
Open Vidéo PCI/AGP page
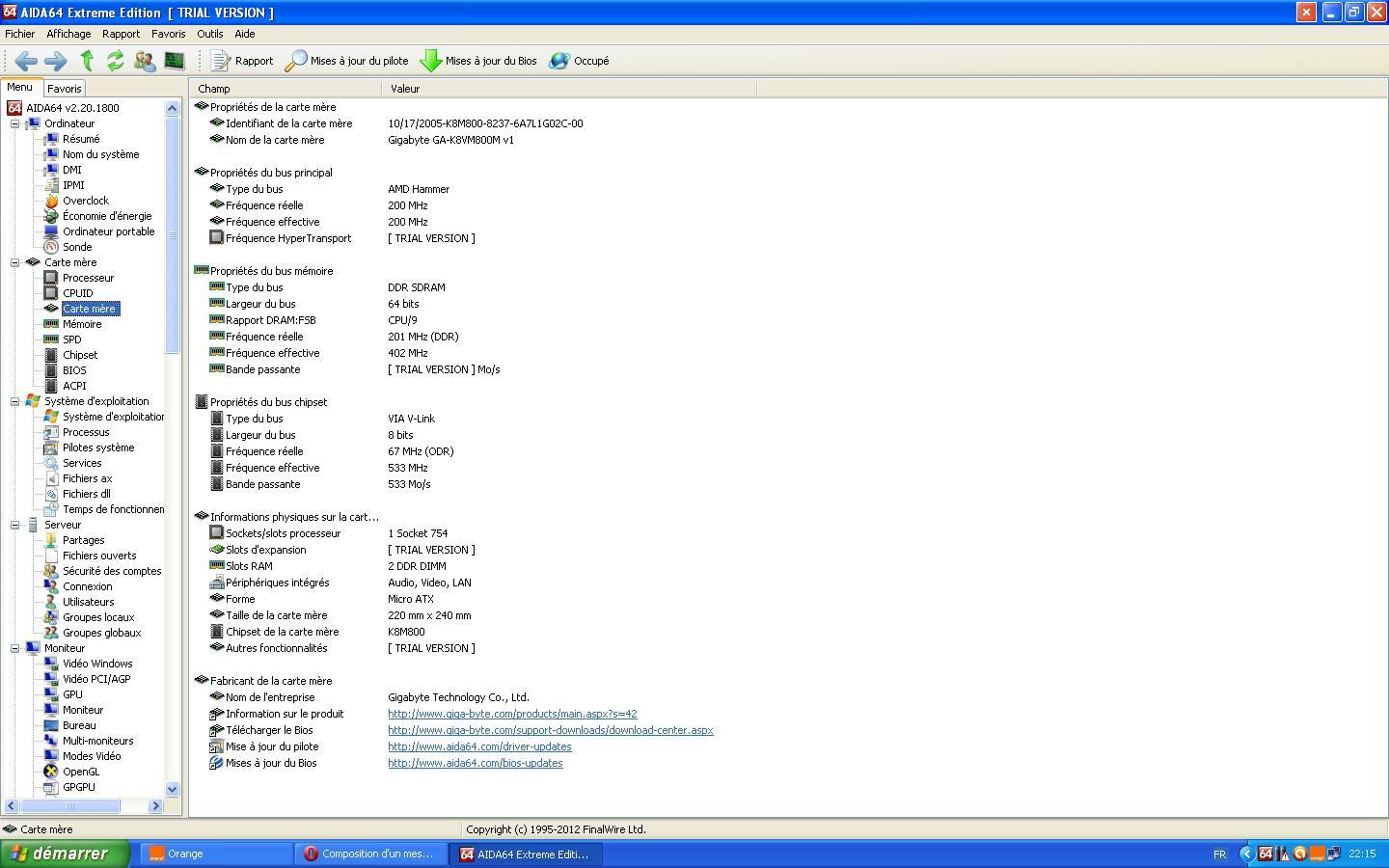point(96,679)
